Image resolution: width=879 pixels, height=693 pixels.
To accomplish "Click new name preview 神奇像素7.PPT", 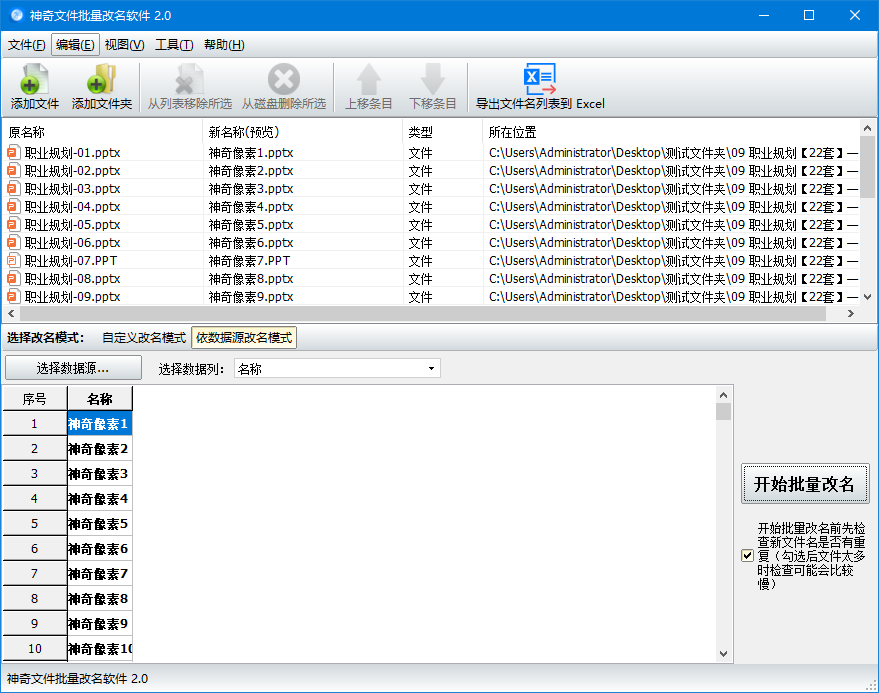I will click(249, 261).
